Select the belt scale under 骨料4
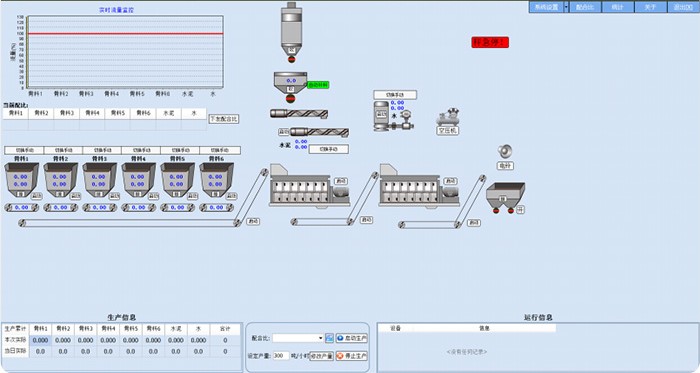700x373 pixels. click(x=138, y=207)
